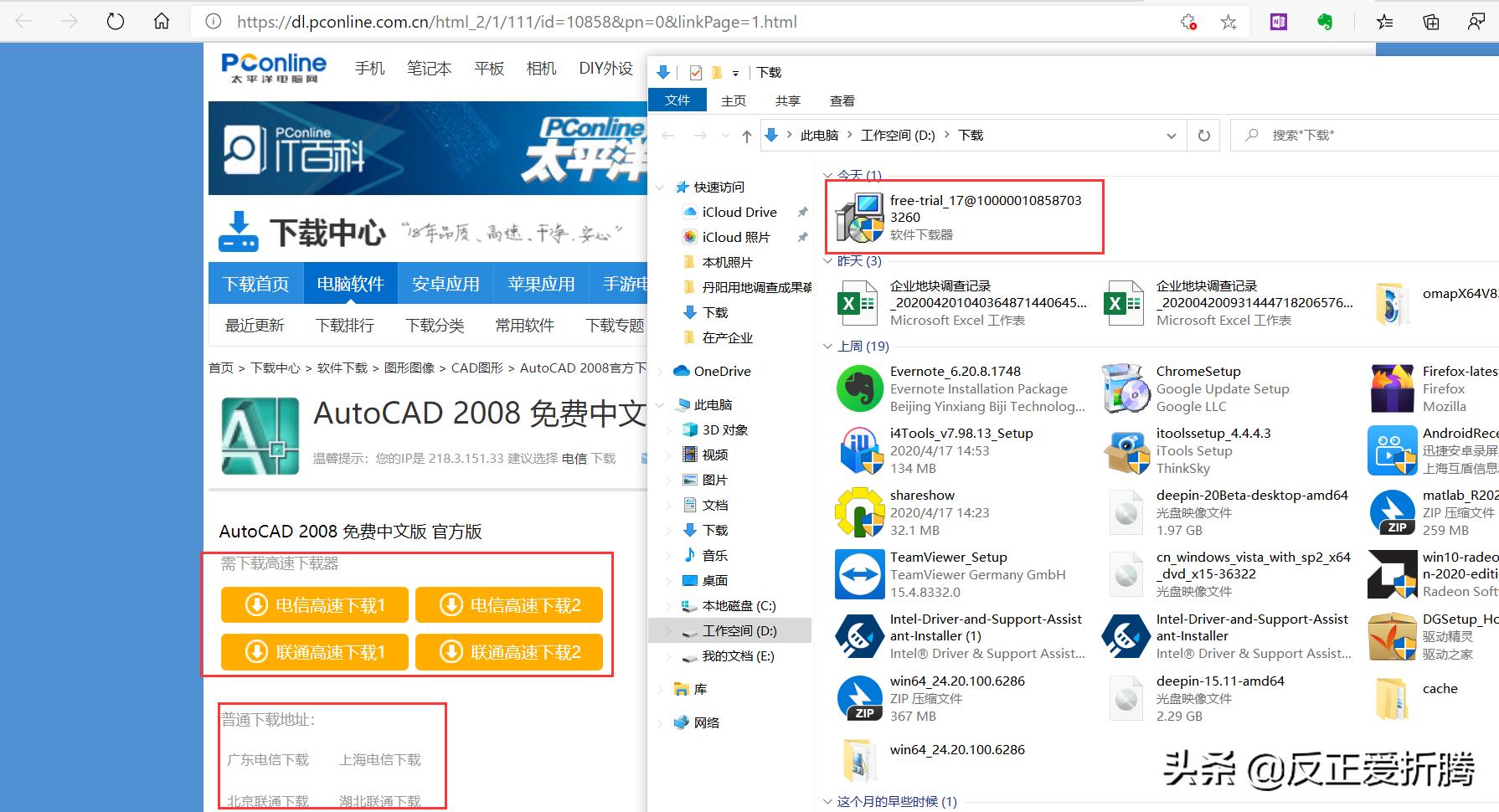Open 下载首页 tab on download site
Screen dimensions: 1499x812
256,284
